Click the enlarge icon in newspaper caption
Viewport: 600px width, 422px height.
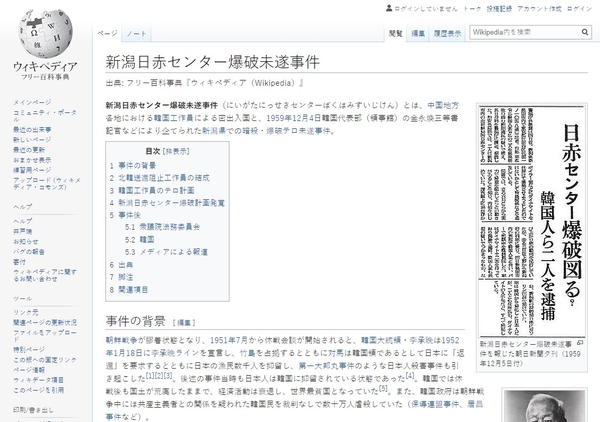pyautogui.click(x=580, y=343)
